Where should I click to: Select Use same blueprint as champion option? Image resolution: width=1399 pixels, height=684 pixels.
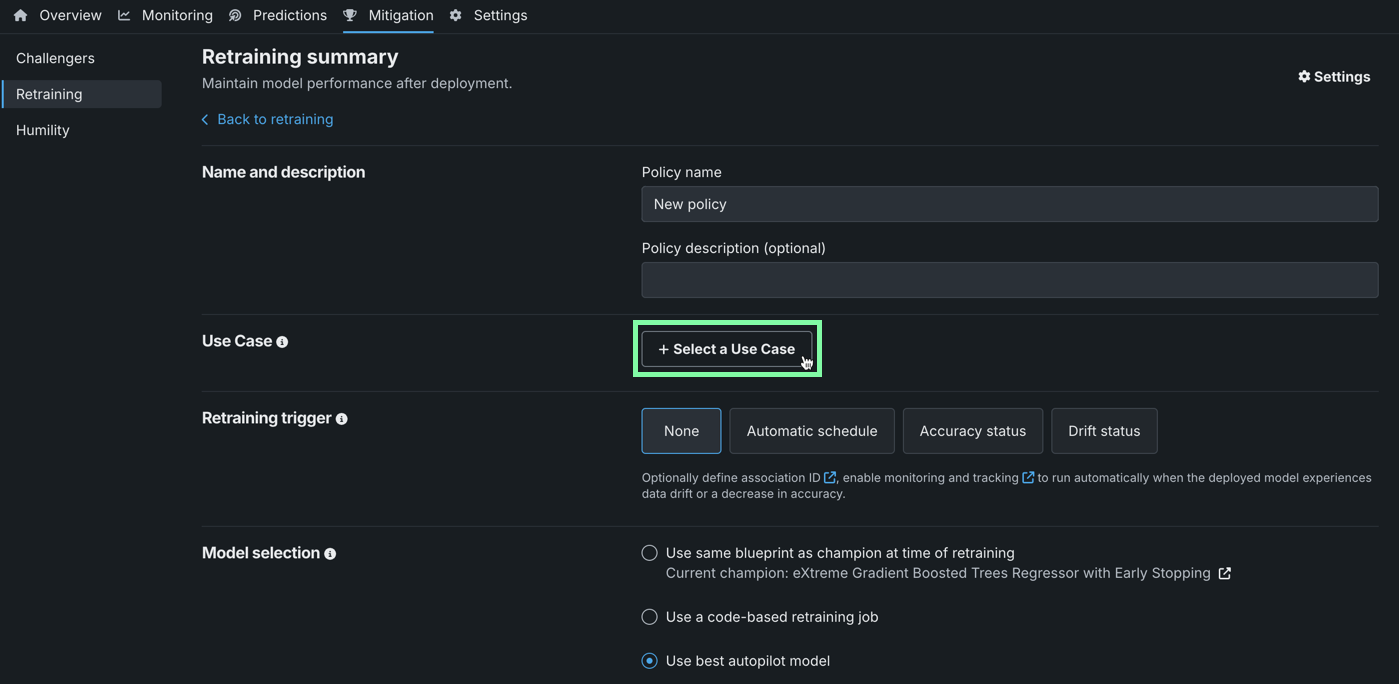(650, 553)
